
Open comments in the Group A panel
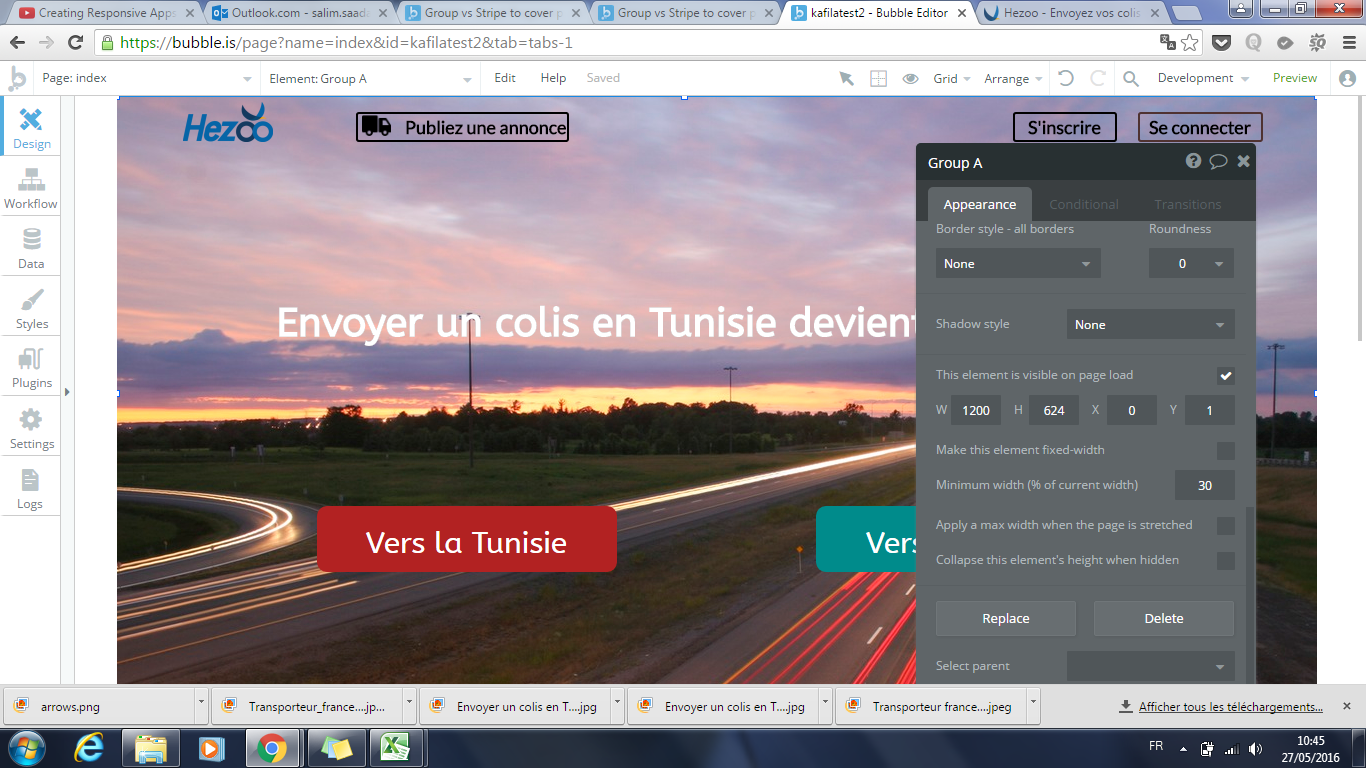coord(1218,161)
